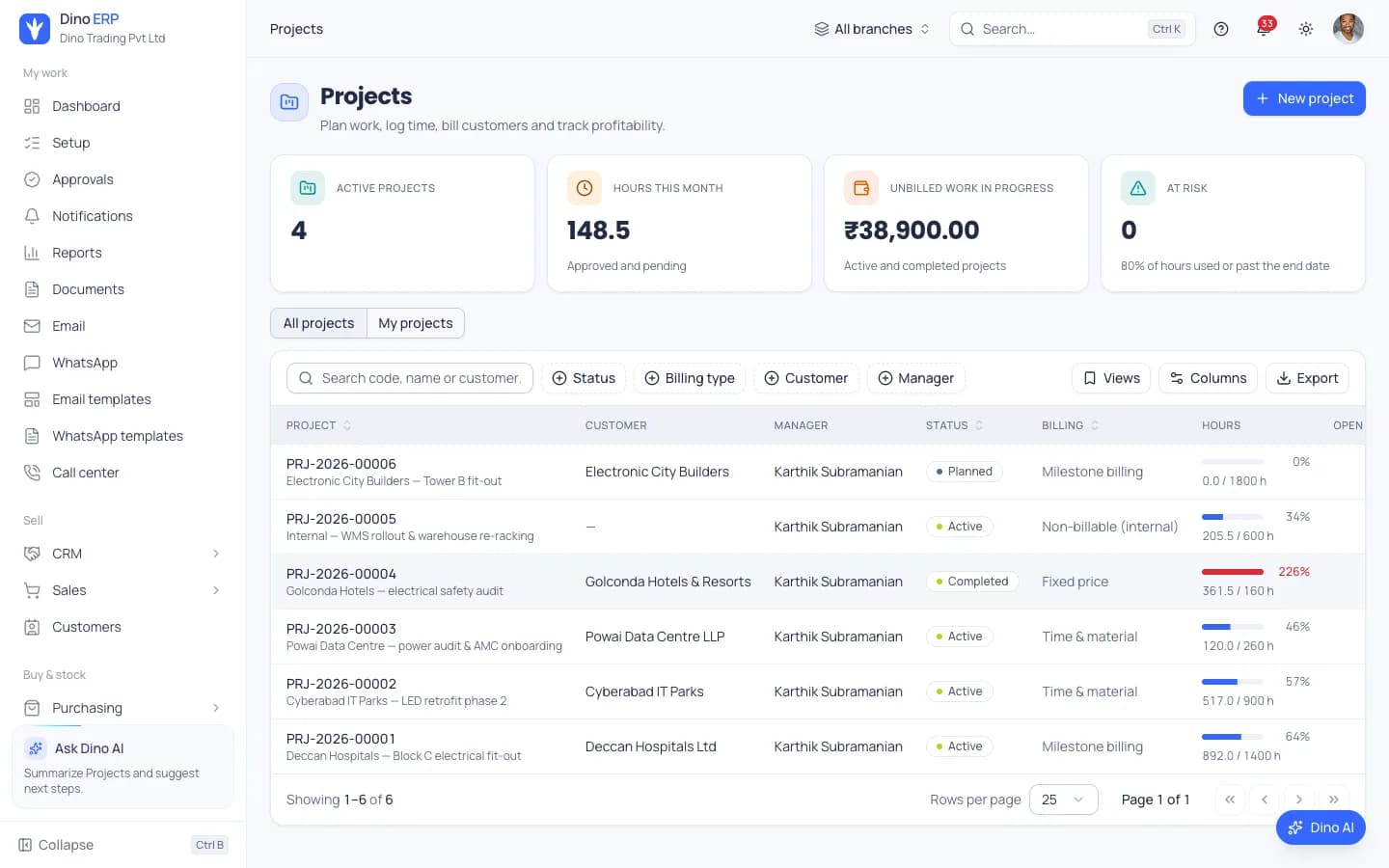Go to Dashboard in sidebar
Viewport: 1389px width, 868px height.
[x=123, y=106]
